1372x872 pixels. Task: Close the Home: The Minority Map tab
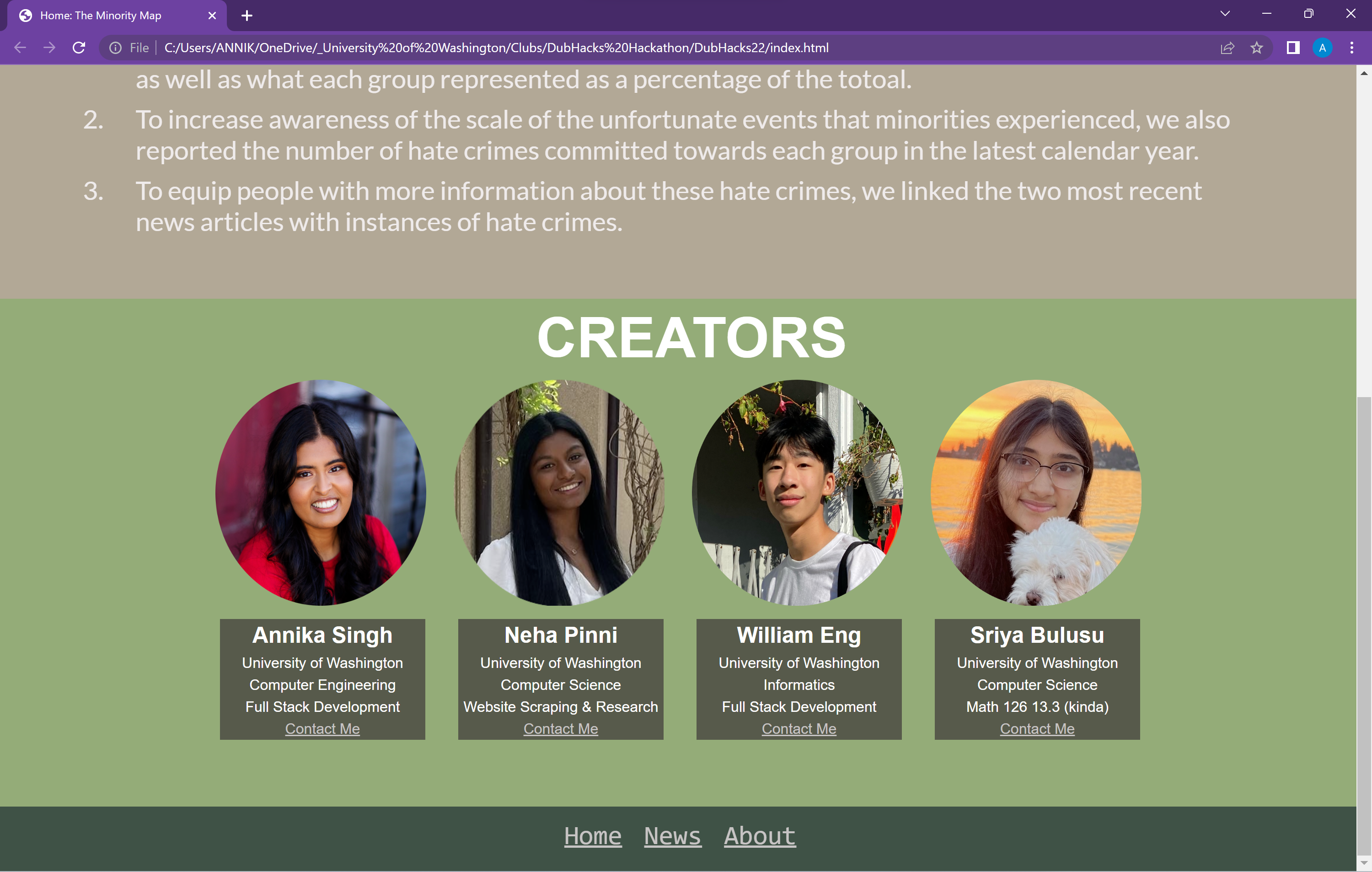[212, 16]
